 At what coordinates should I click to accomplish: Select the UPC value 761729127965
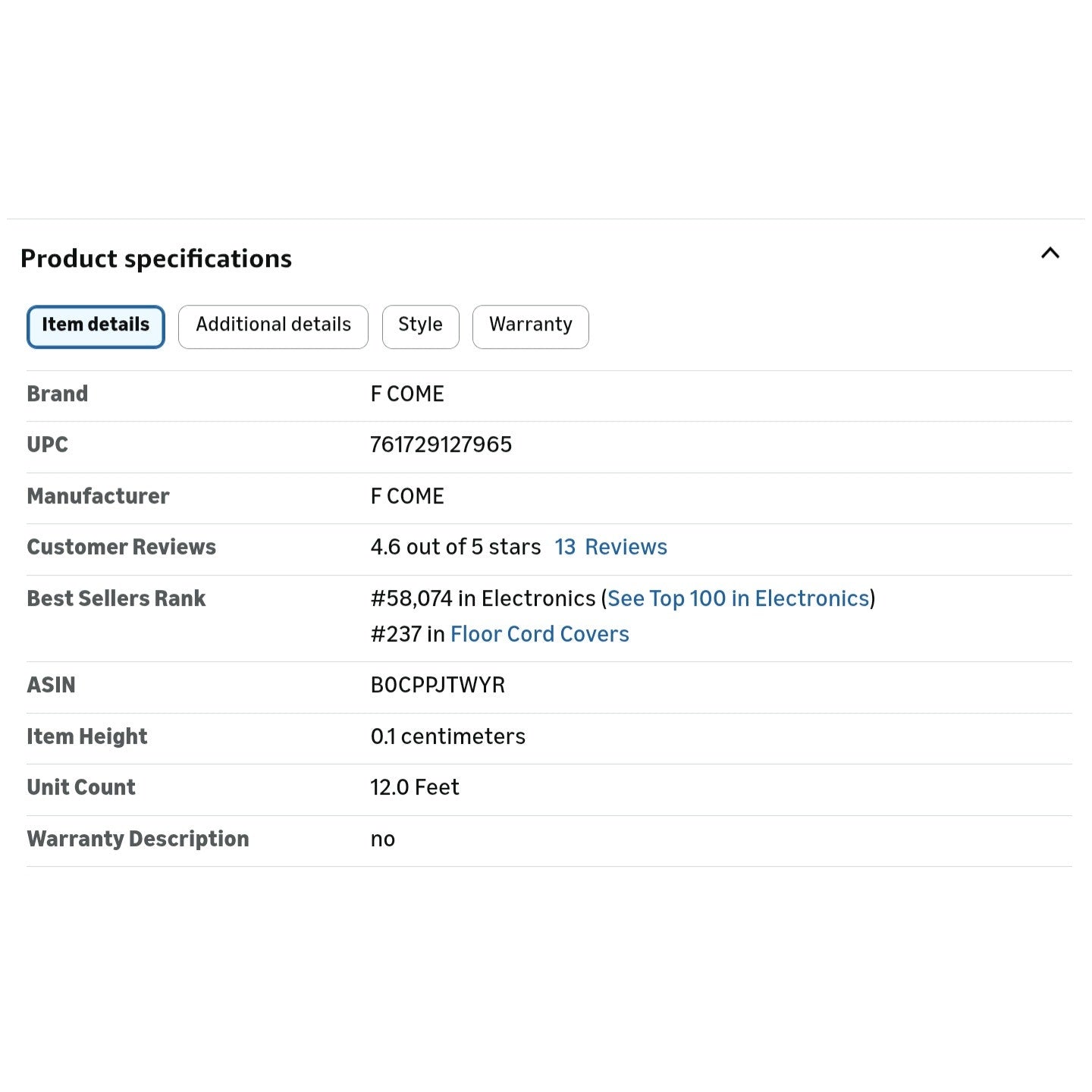coord(441,444)
